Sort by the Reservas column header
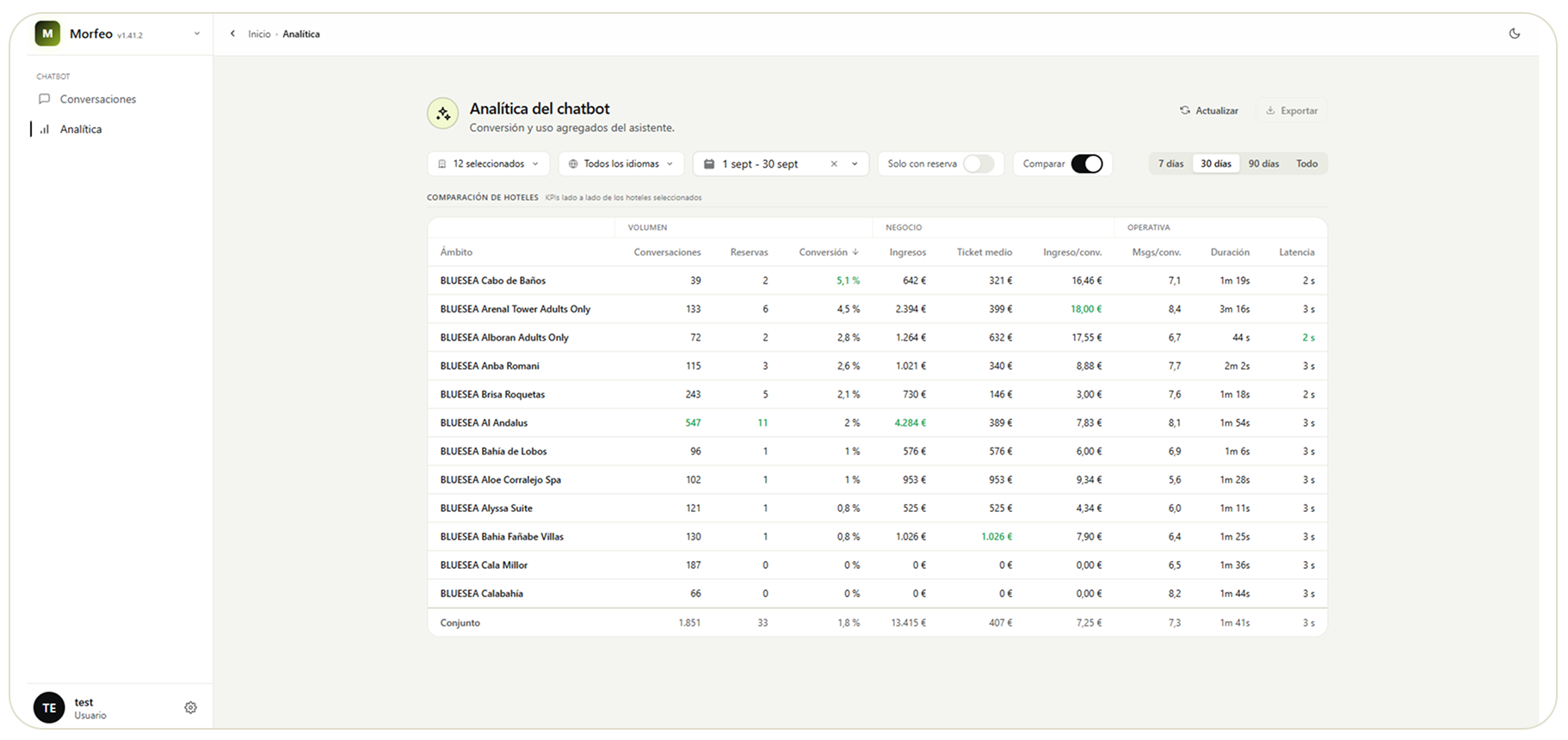Viewport: 1568px width, 740px height. (749, 252)
